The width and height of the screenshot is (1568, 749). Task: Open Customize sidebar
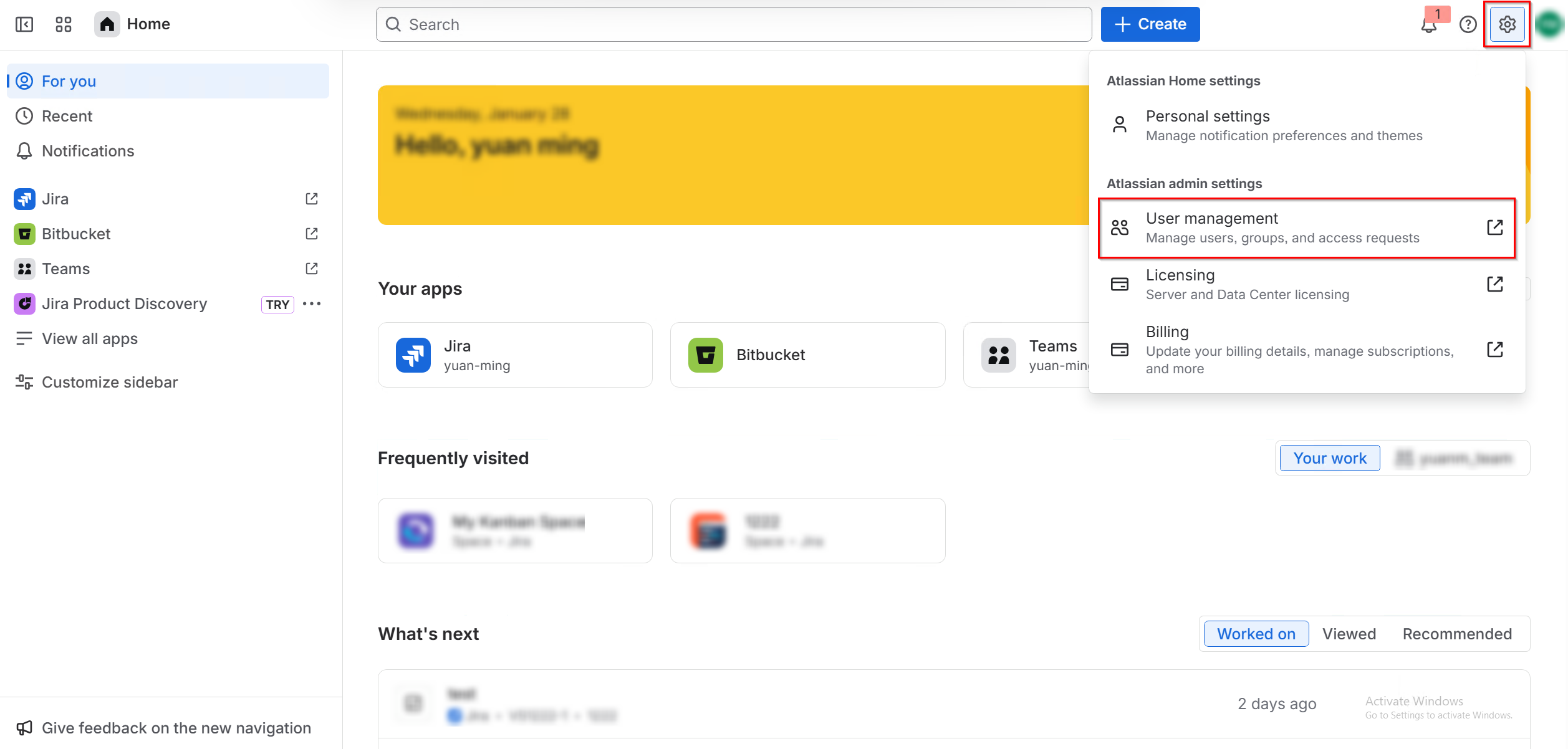tap(110, 381)
